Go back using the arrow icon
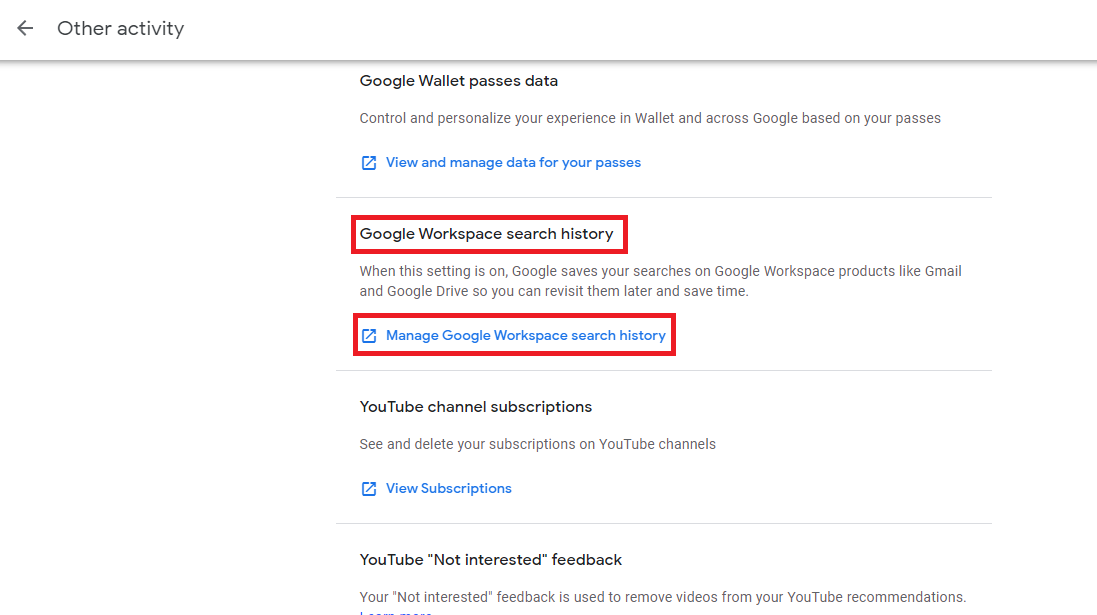This screenshot has height=615, width=1097. (25, 28)
